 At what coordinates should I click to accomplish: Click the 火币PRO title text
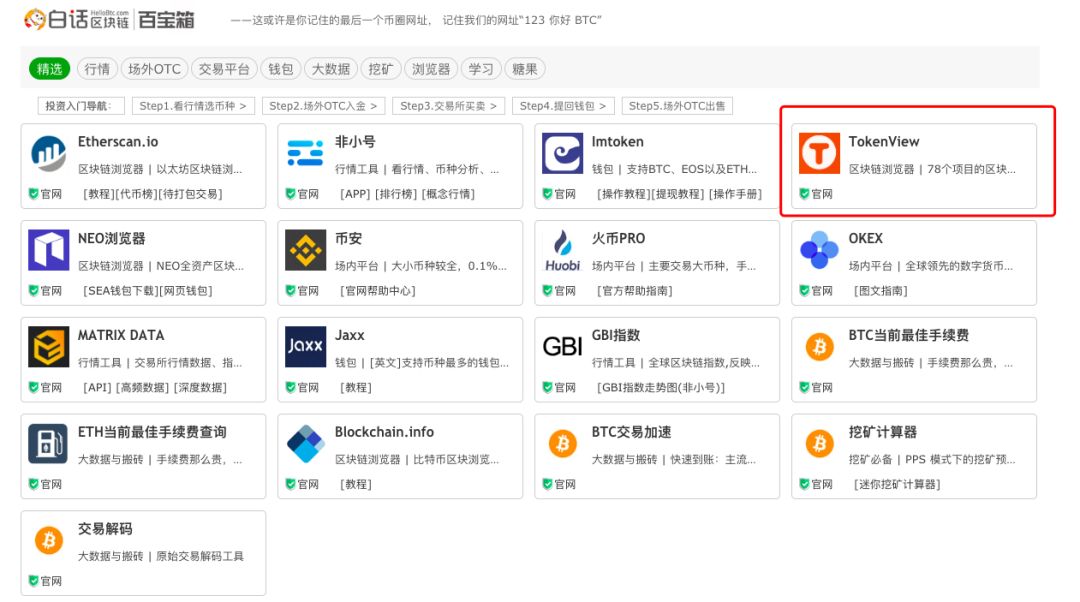(619, 238)
